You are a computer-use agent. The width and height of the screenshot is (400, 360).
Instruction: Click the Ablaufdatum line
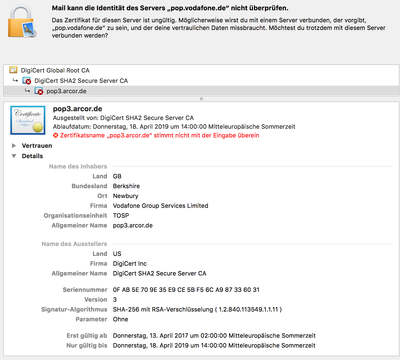pyautogui.click(x=174, y=127)
